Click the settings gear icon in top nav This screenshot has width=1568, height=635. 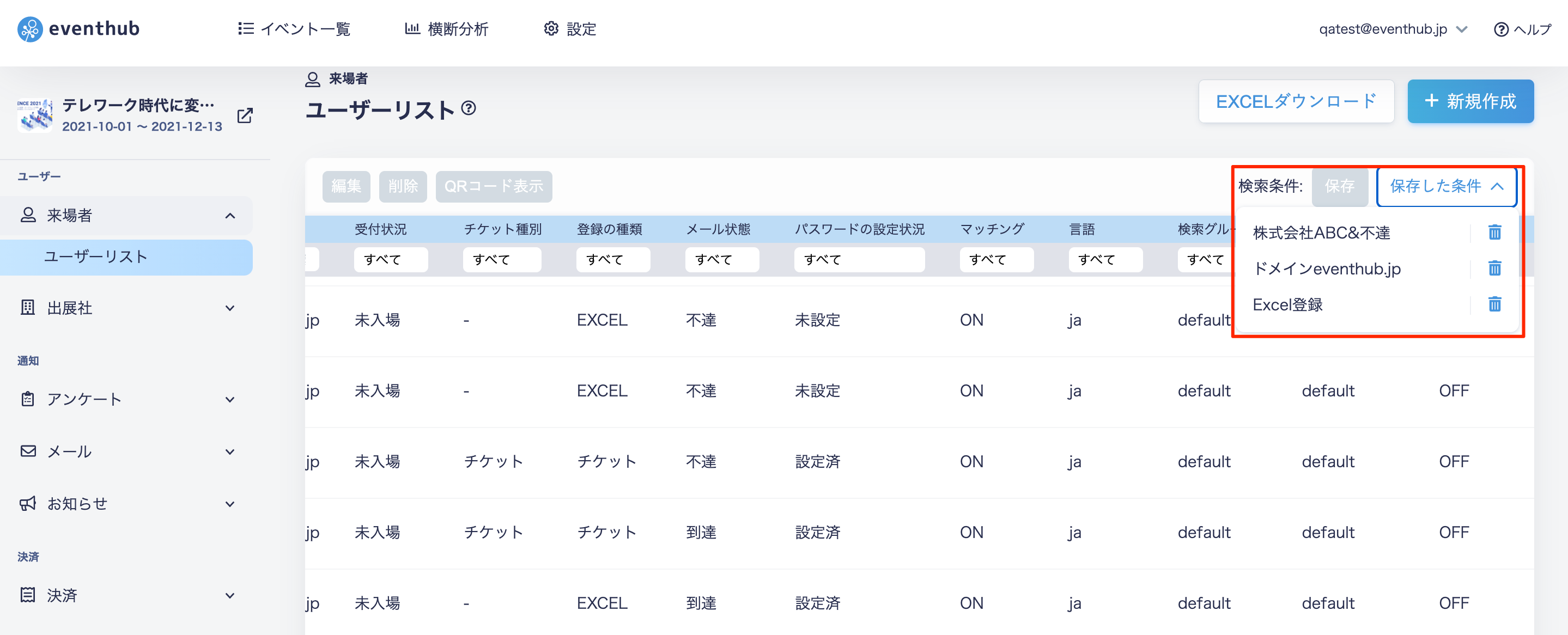pyautogui.click(x=551, y=28)
